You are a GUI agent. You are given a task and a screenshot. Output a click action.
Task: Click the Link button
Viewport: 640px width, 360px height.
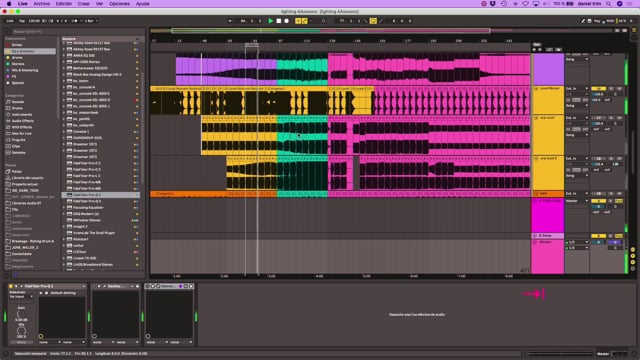coord(10,21)
